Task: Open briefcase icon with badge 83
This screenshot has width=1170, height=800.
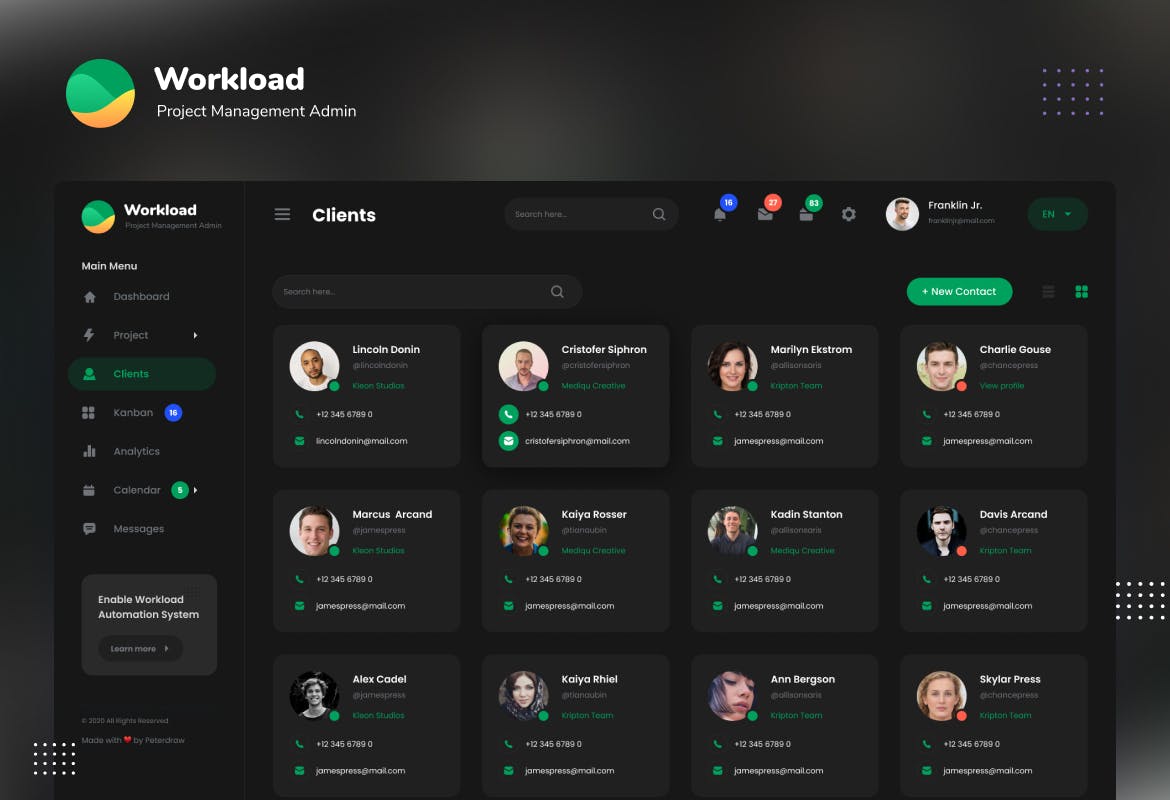Action: coord(806,215)
